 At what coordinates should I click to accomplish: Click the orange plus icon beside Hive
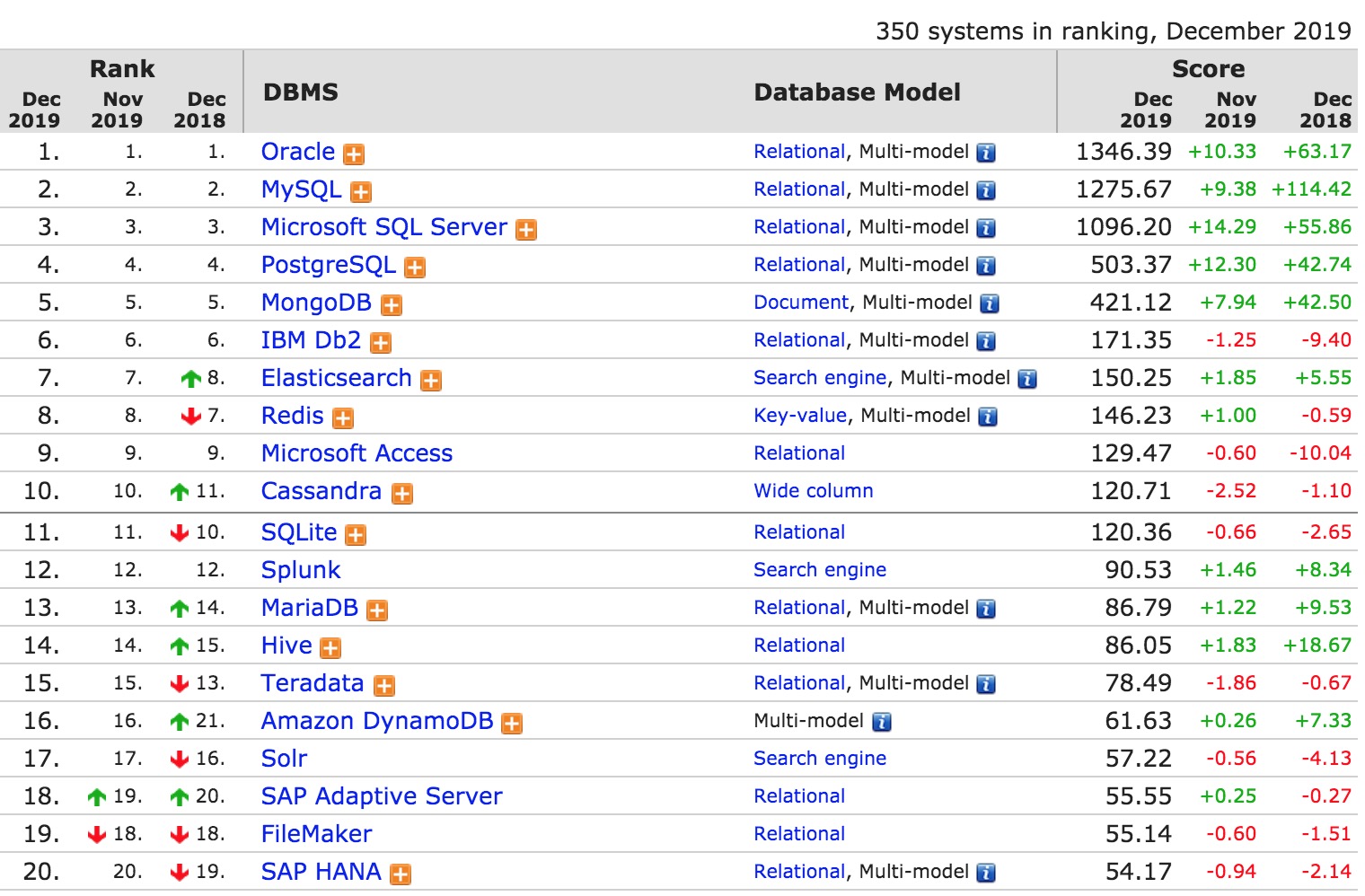[x=331, y=648]
